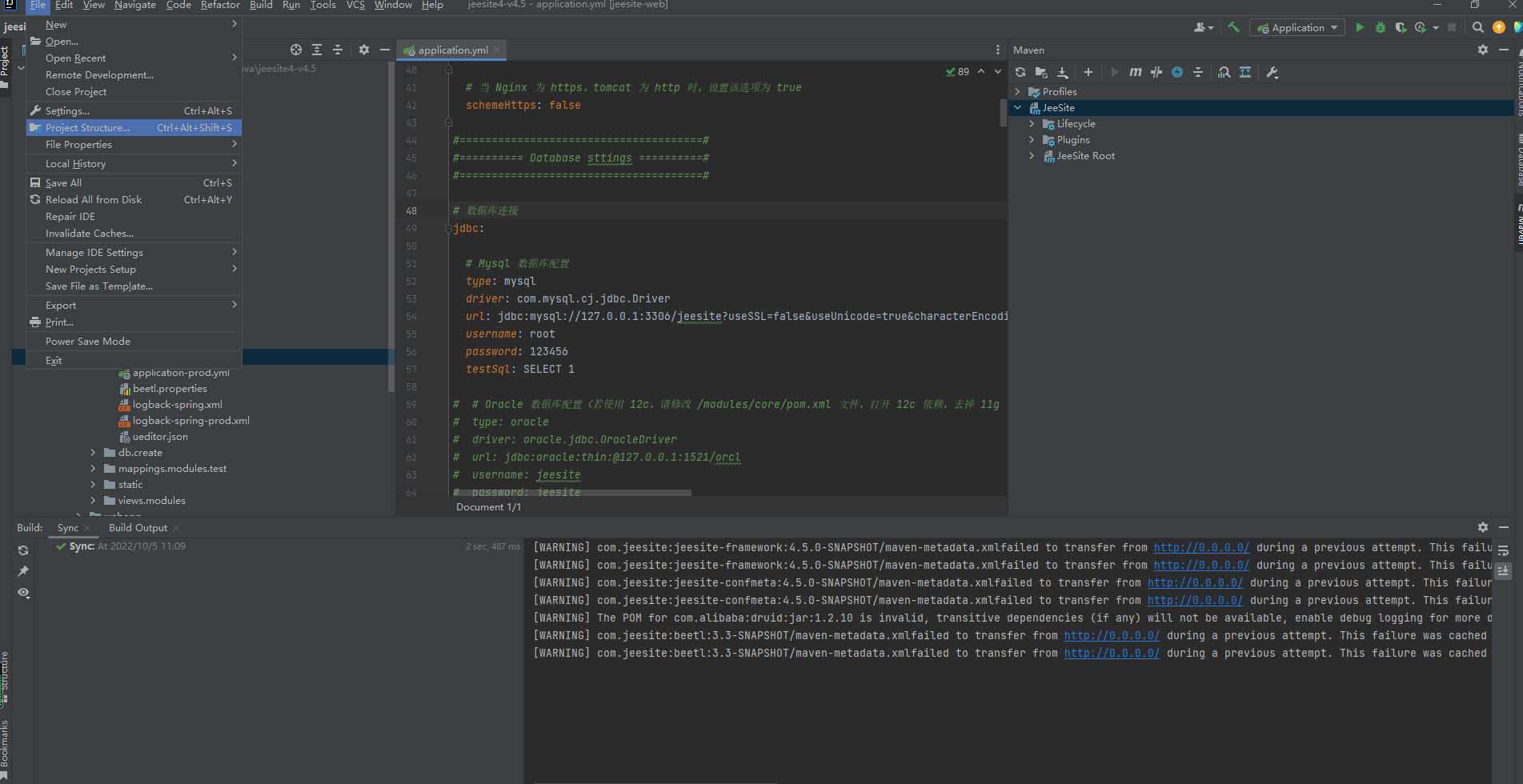The image size is (1523, 784).
Task: Open Maven Settings wrench icon
Action: (1273, 72)
